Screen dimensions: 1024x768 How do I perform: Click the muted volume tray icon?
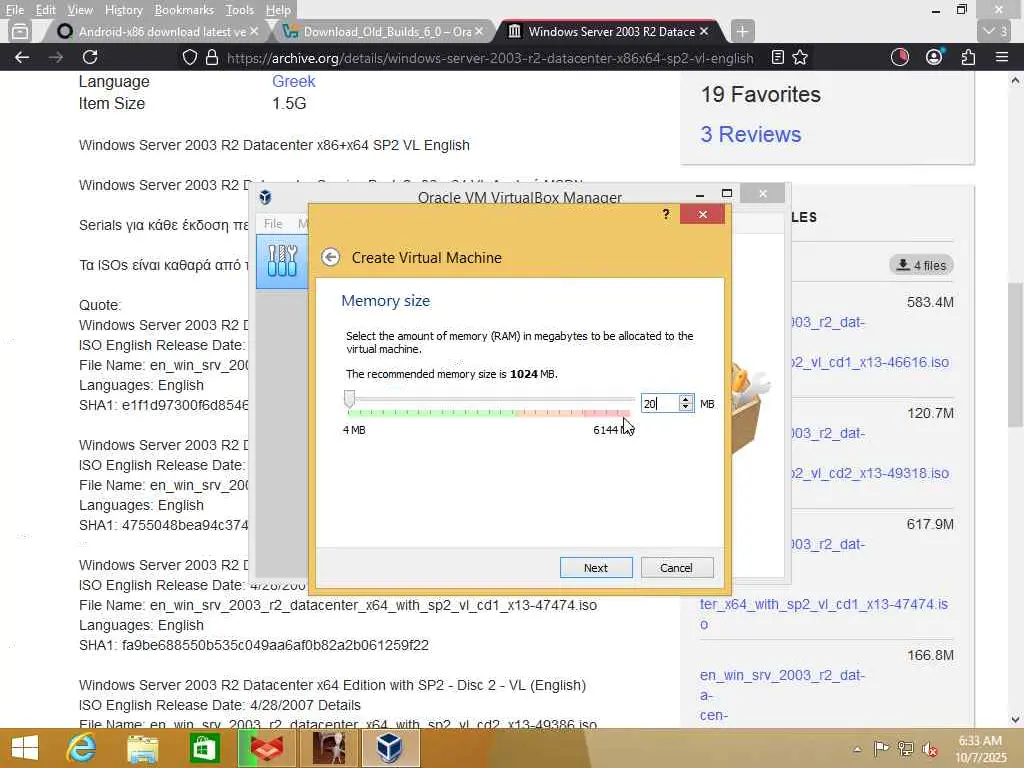click(929, 749)
